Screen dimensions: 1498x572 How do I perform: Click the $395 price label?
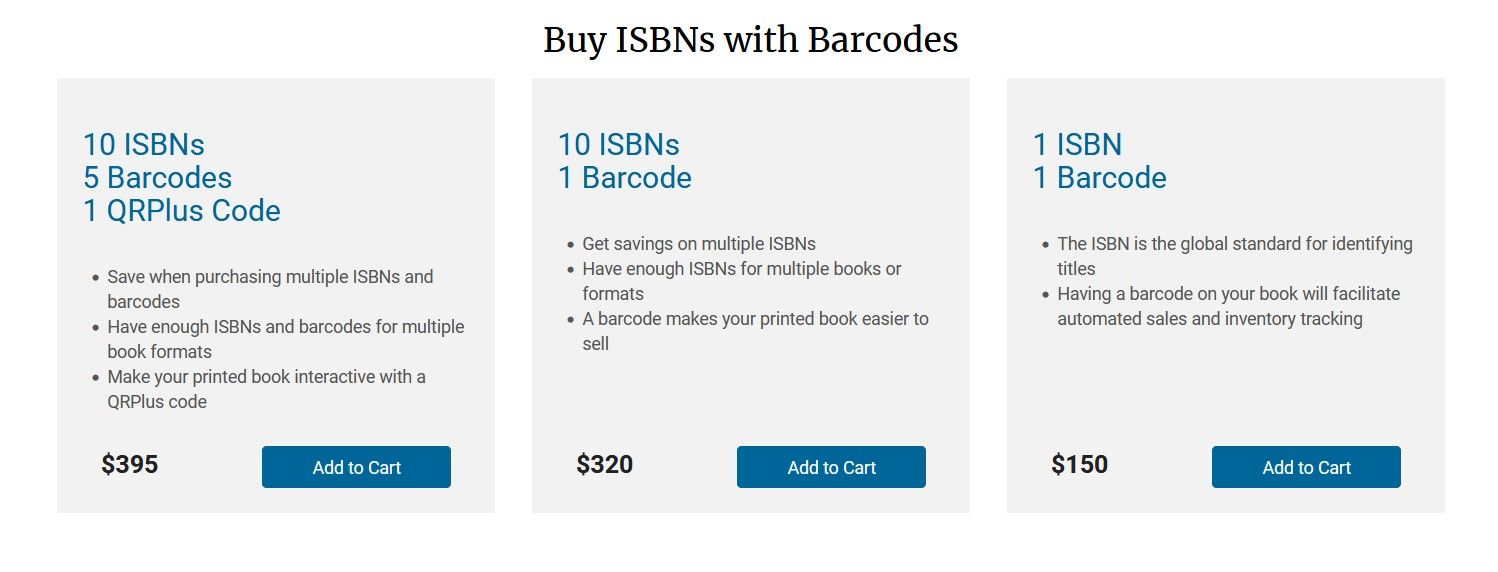pyautogui.click(x=130, y=465)
